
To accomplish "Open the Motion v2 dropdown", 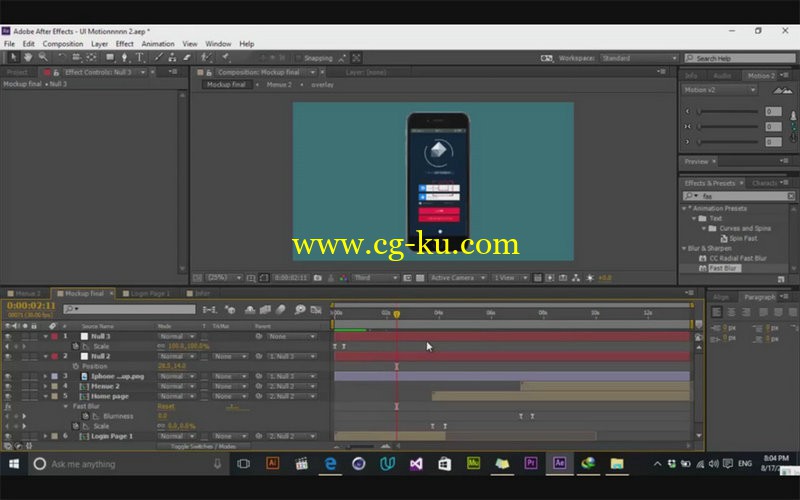I will (x=719, y=90).
